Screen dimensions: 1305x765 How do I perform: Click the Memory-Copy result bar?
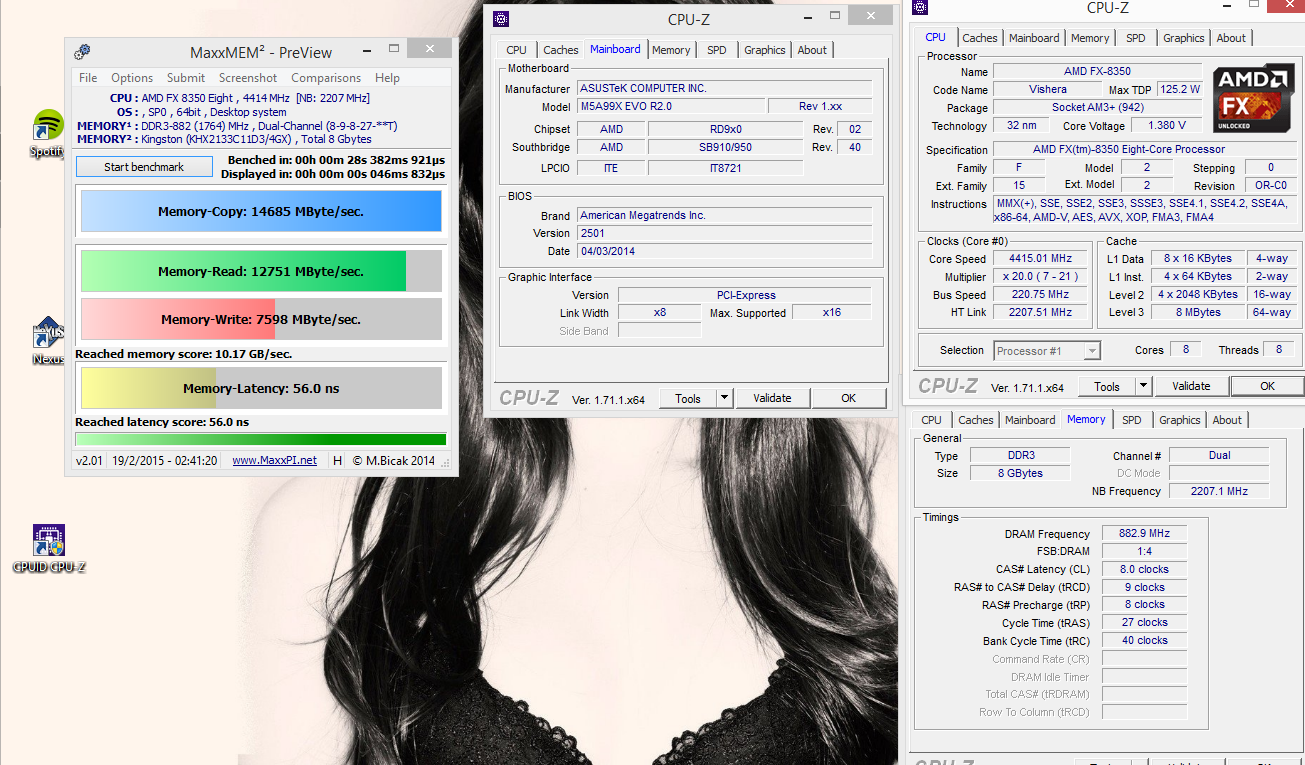coord(261,212)
